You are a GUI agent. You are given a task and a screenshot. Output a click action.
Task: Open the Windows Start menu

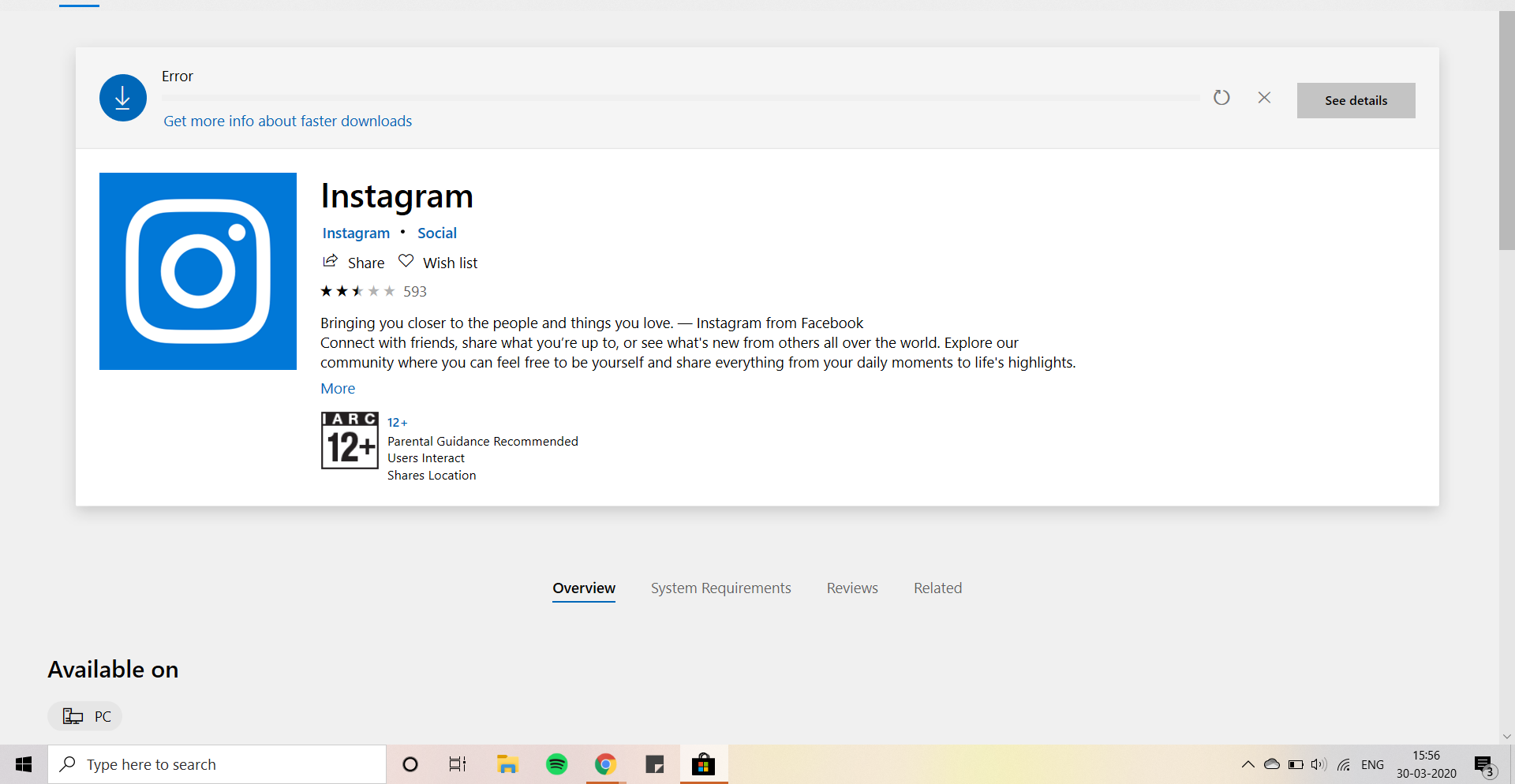(x=24, y=764)
